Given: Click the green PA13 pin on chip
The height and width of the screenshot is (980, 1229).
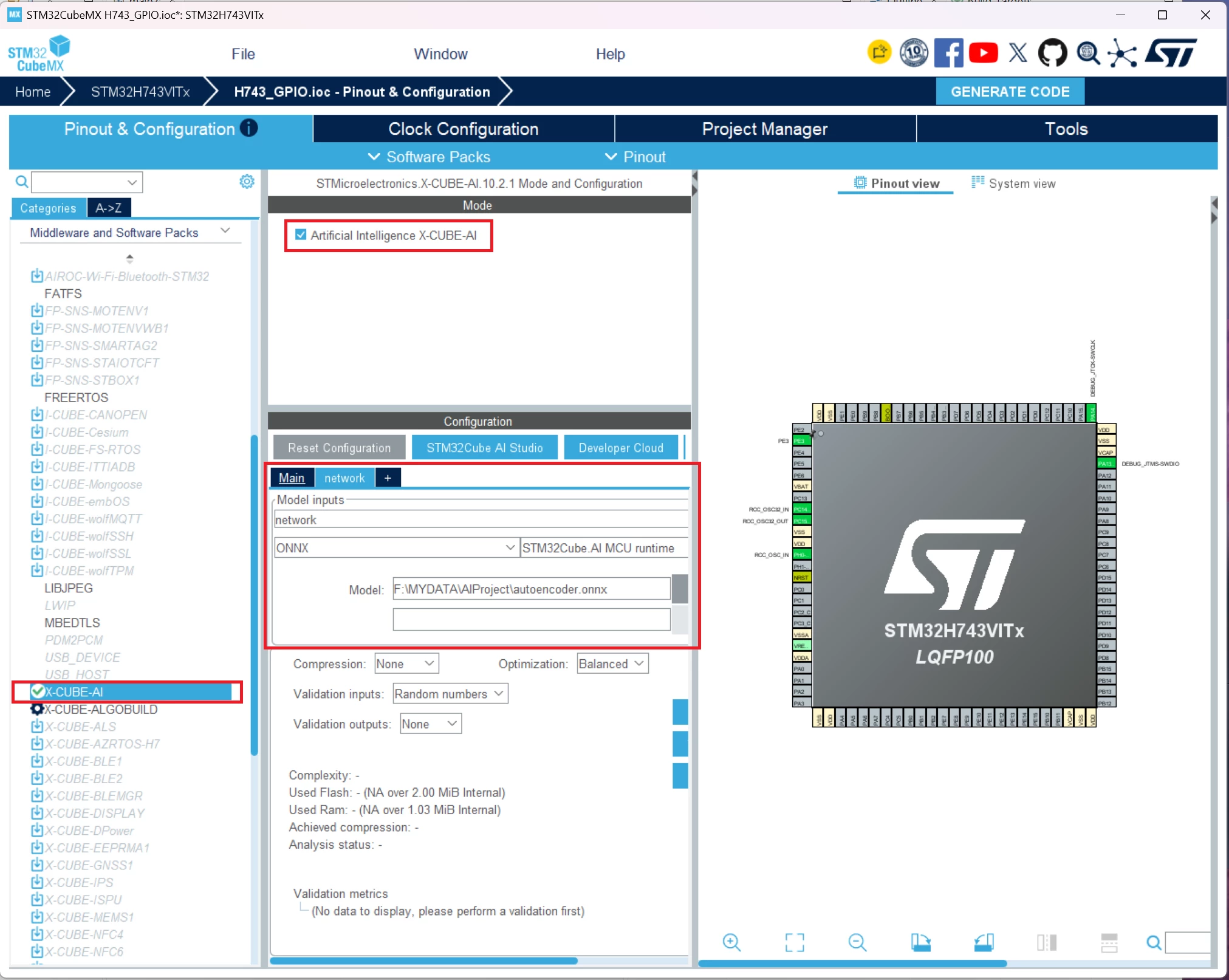Looking at the screenshot, I should point(1106,464).
